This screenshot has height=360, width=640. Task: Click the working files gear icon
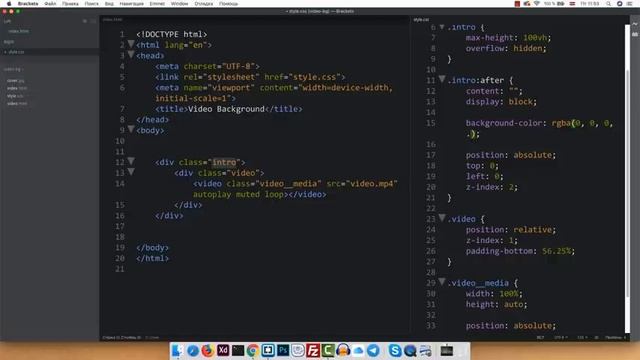(x=85, y=21)
